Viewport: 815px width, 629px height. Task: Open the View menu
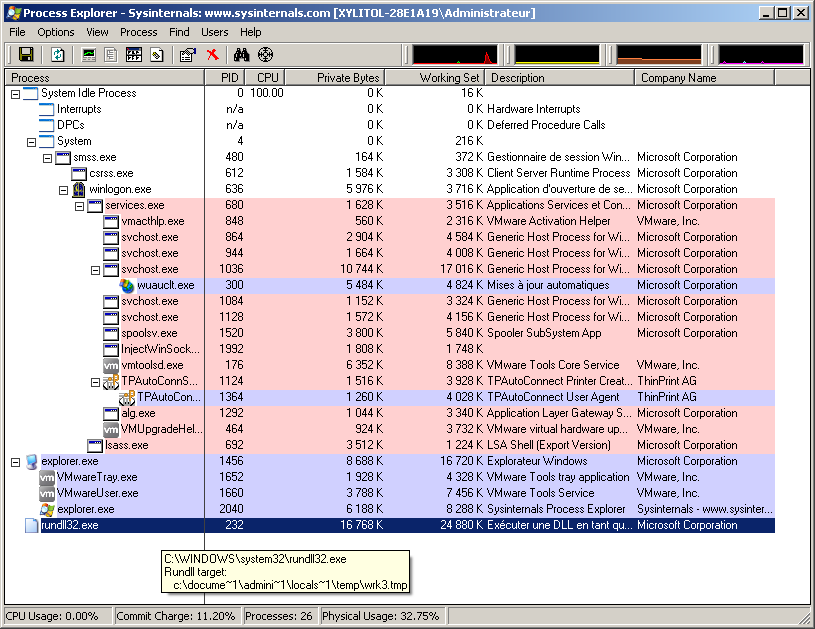point(97,32)
